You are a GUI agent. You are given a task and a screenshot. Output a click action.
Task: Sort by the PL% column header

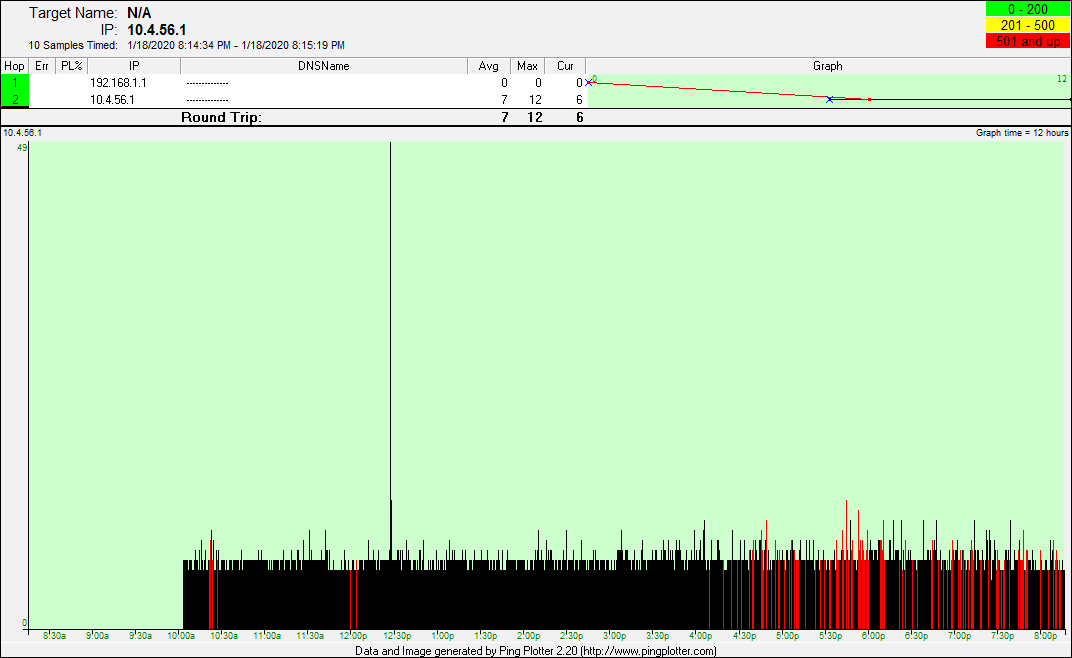71,66
